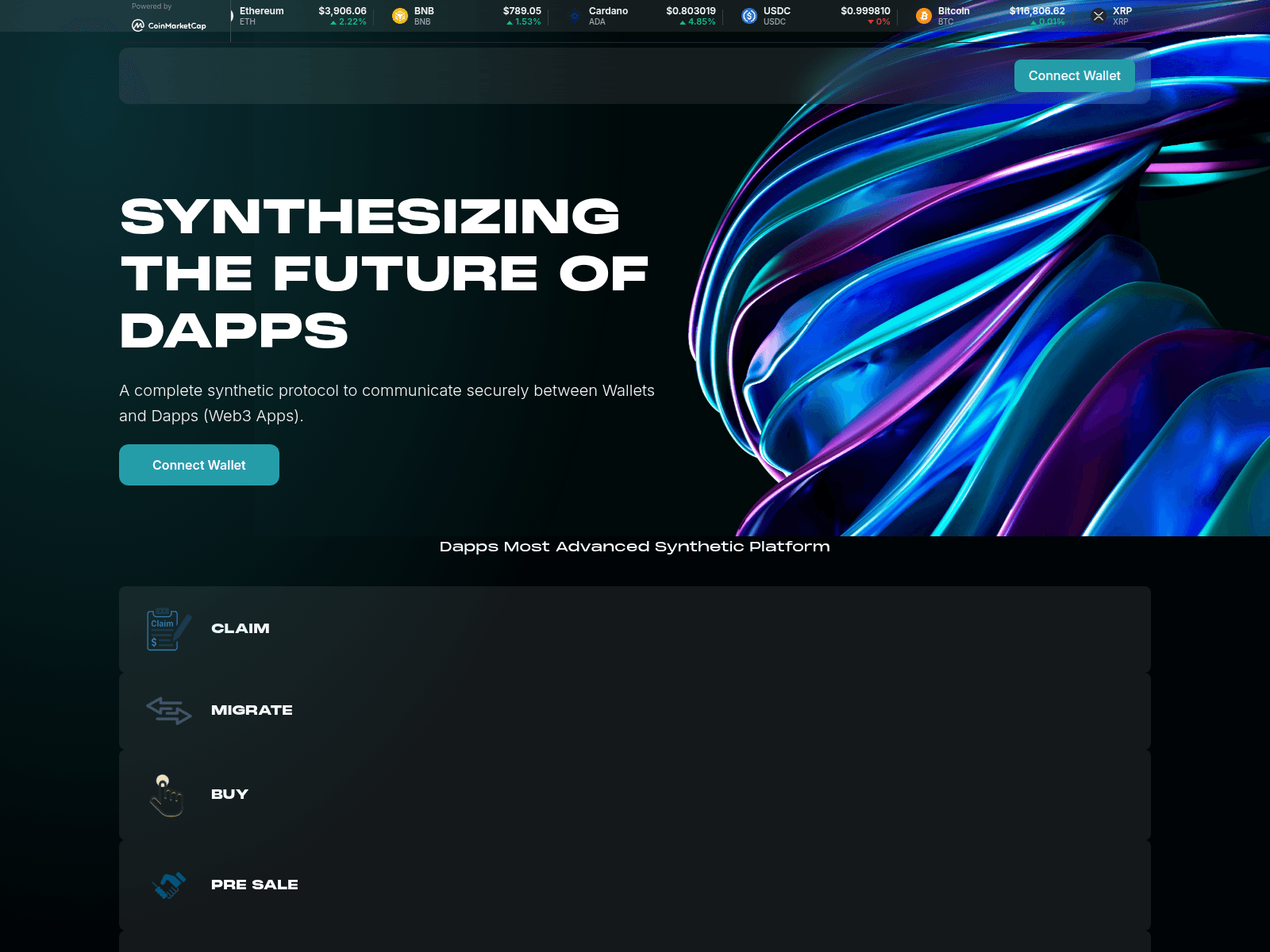Click Connect Wallet in the top navigation bar
Image resolution: width=1270 pixels, height=952 pixels.
click(1074, 75)
